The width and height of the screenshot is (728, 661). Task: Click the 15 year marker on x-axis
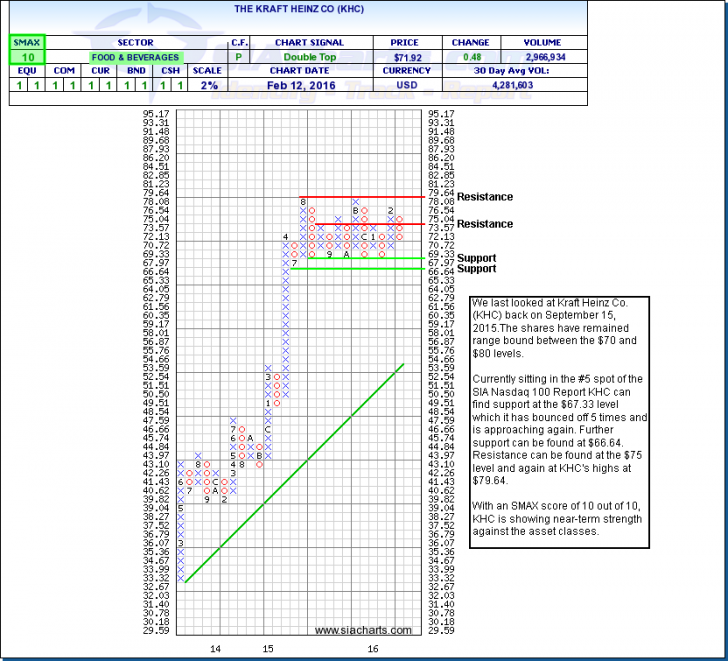[268, 649]
